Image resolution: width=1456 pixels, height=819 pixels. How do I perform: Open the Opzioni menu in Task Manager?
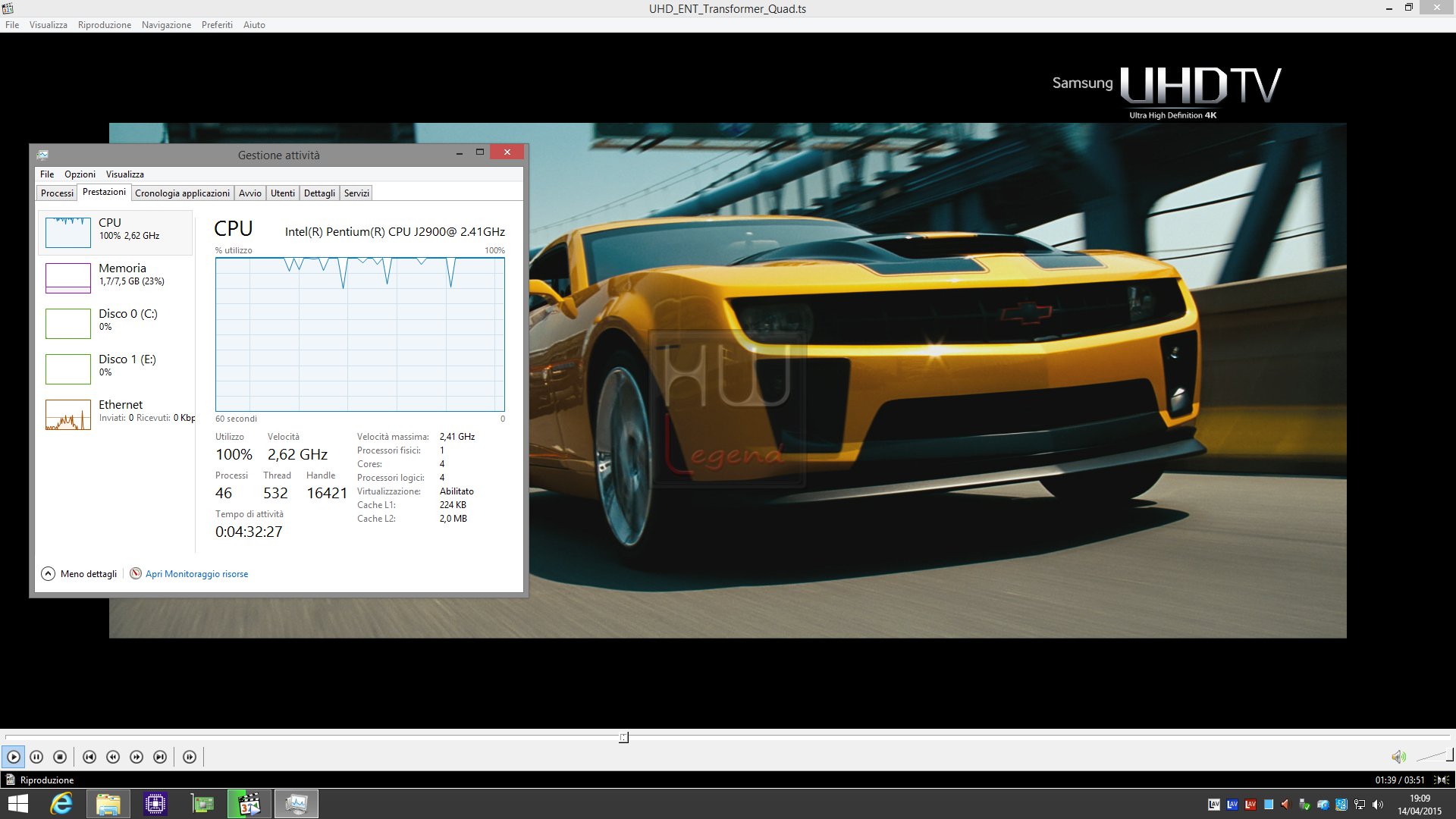click(x=80, y=174)
